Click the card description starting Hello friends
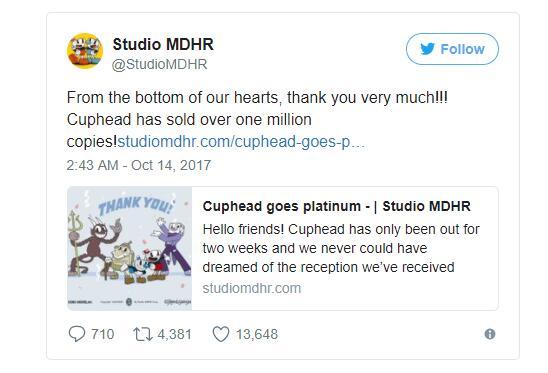 (x=341, y=248)
